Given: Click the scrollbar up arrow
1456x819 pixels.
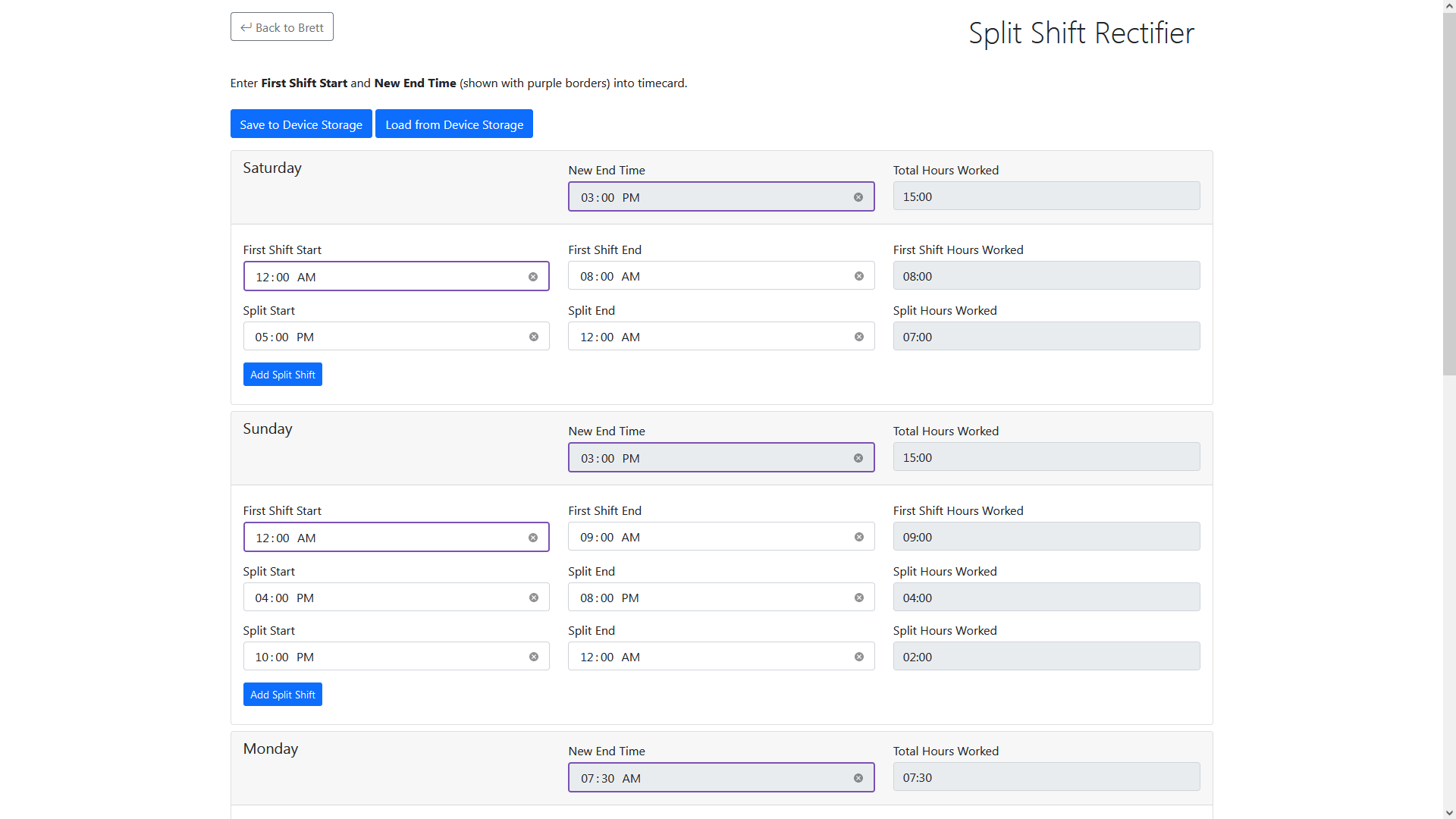Looking at the screenshot, I should [1449, 6].
